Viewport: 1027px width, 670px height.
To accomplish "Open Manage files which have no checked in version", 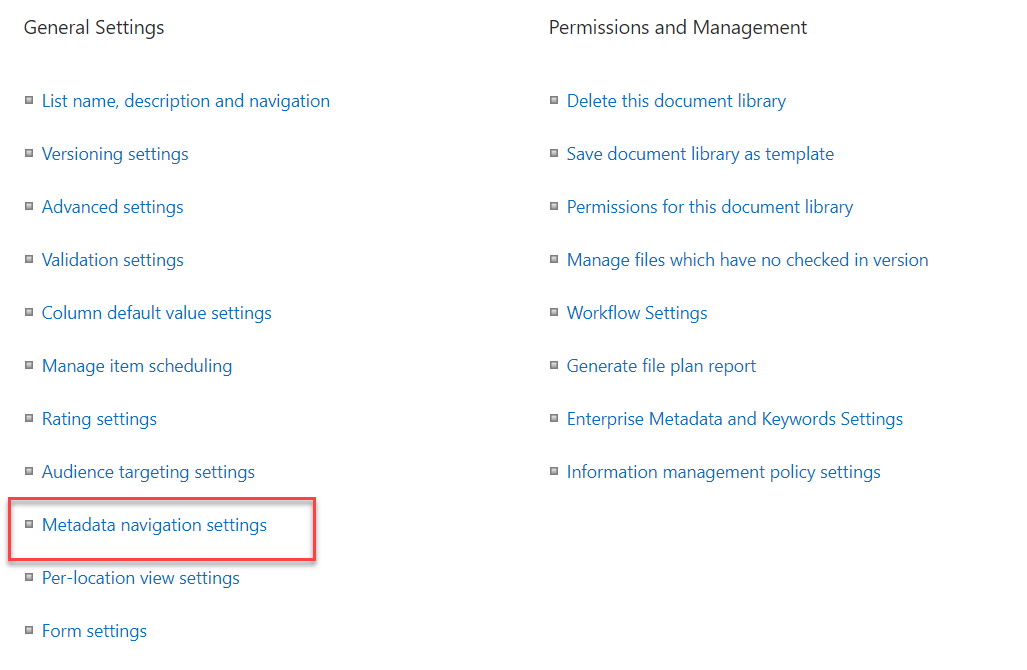I will click(x=747, y=259).
